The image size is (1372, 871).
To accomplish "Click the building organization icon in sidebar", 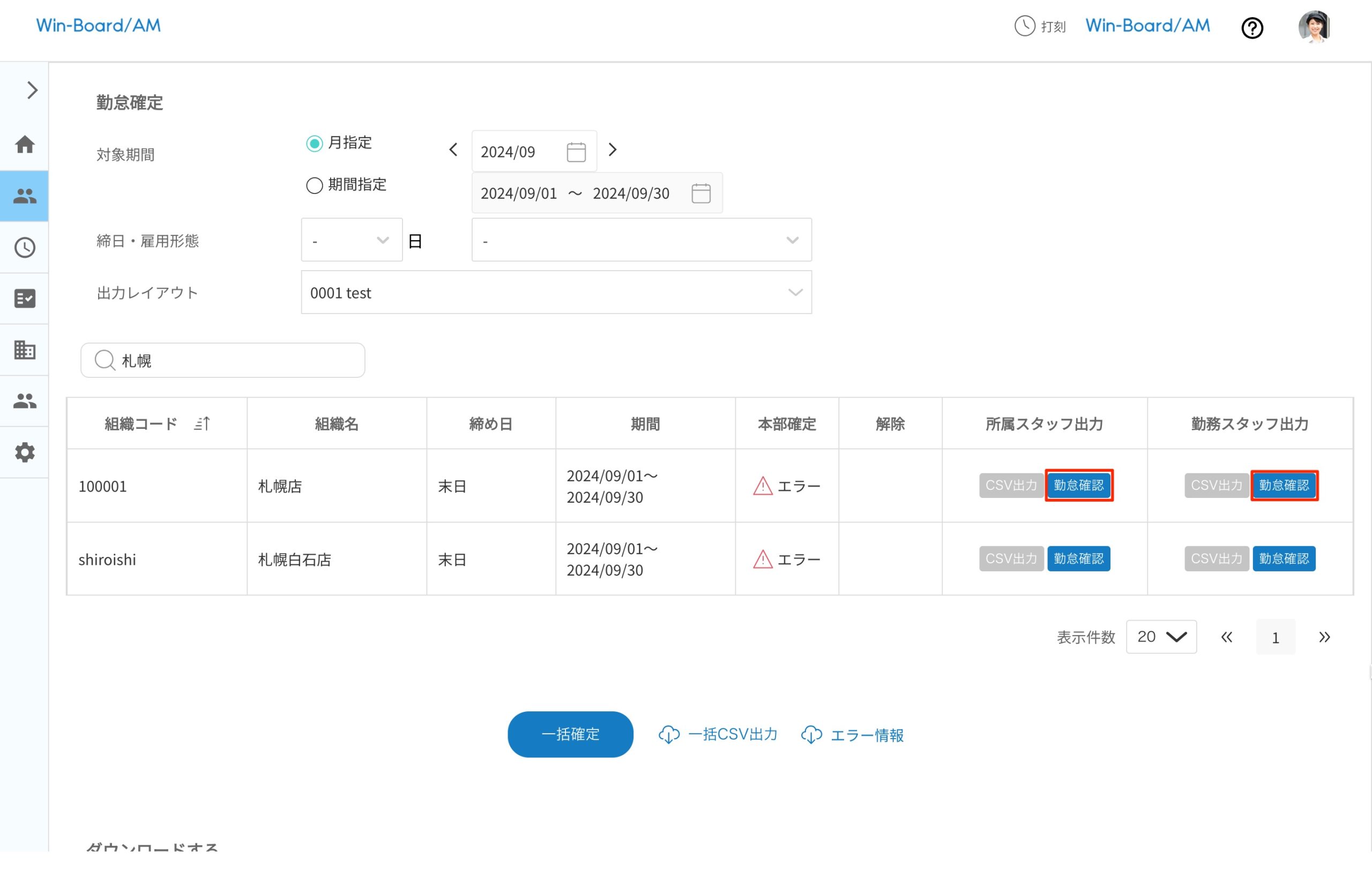I will [x=25, y=350].
